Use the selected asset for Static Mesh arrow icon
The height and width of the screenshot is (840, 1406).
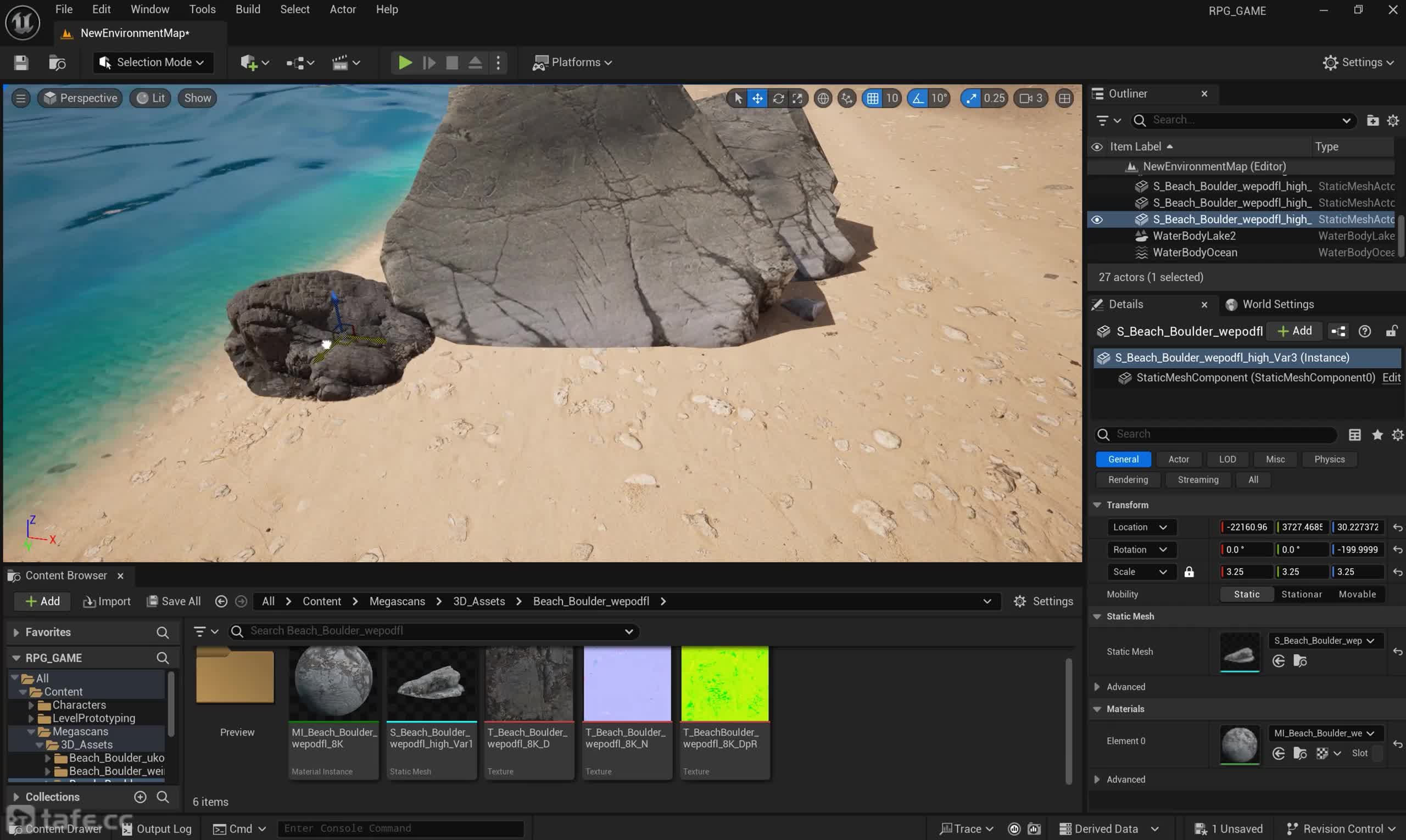(x=1279, y=660)
